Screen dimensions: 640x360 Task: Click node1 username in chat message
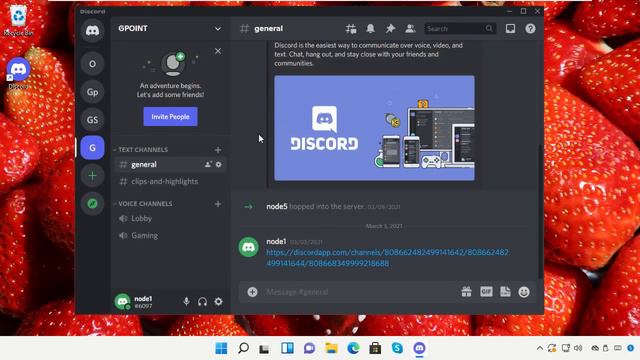click(x=276, y=242)
